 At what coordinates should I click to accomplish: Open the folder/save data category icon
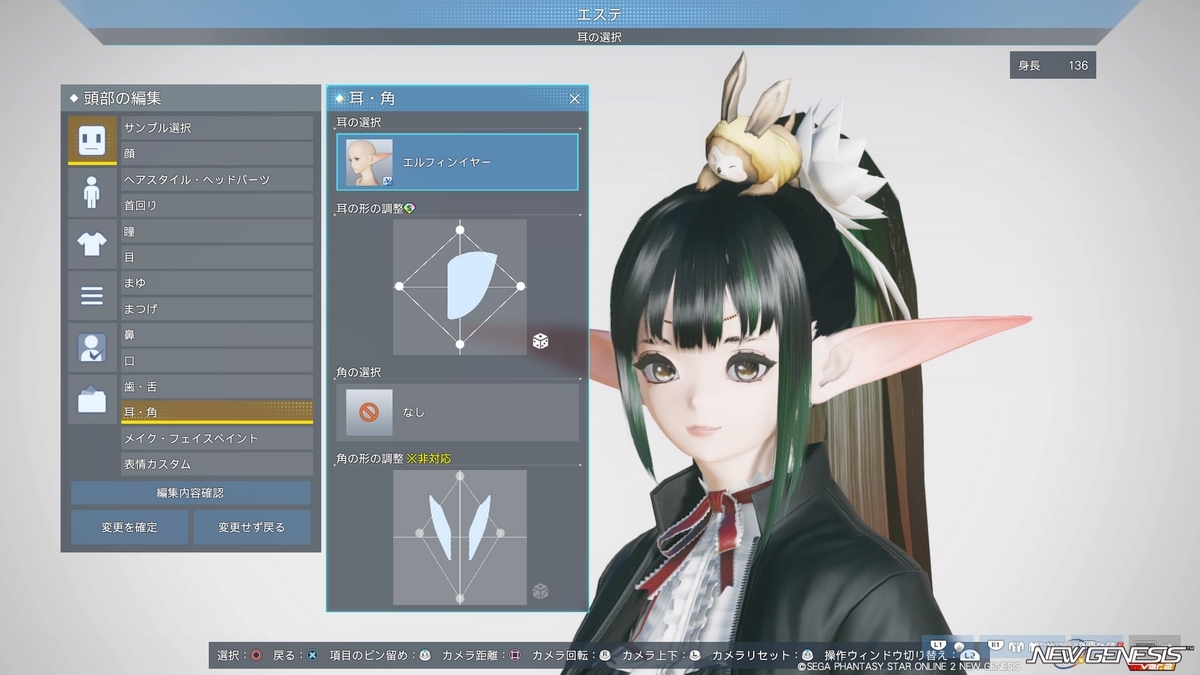point(92,399)
